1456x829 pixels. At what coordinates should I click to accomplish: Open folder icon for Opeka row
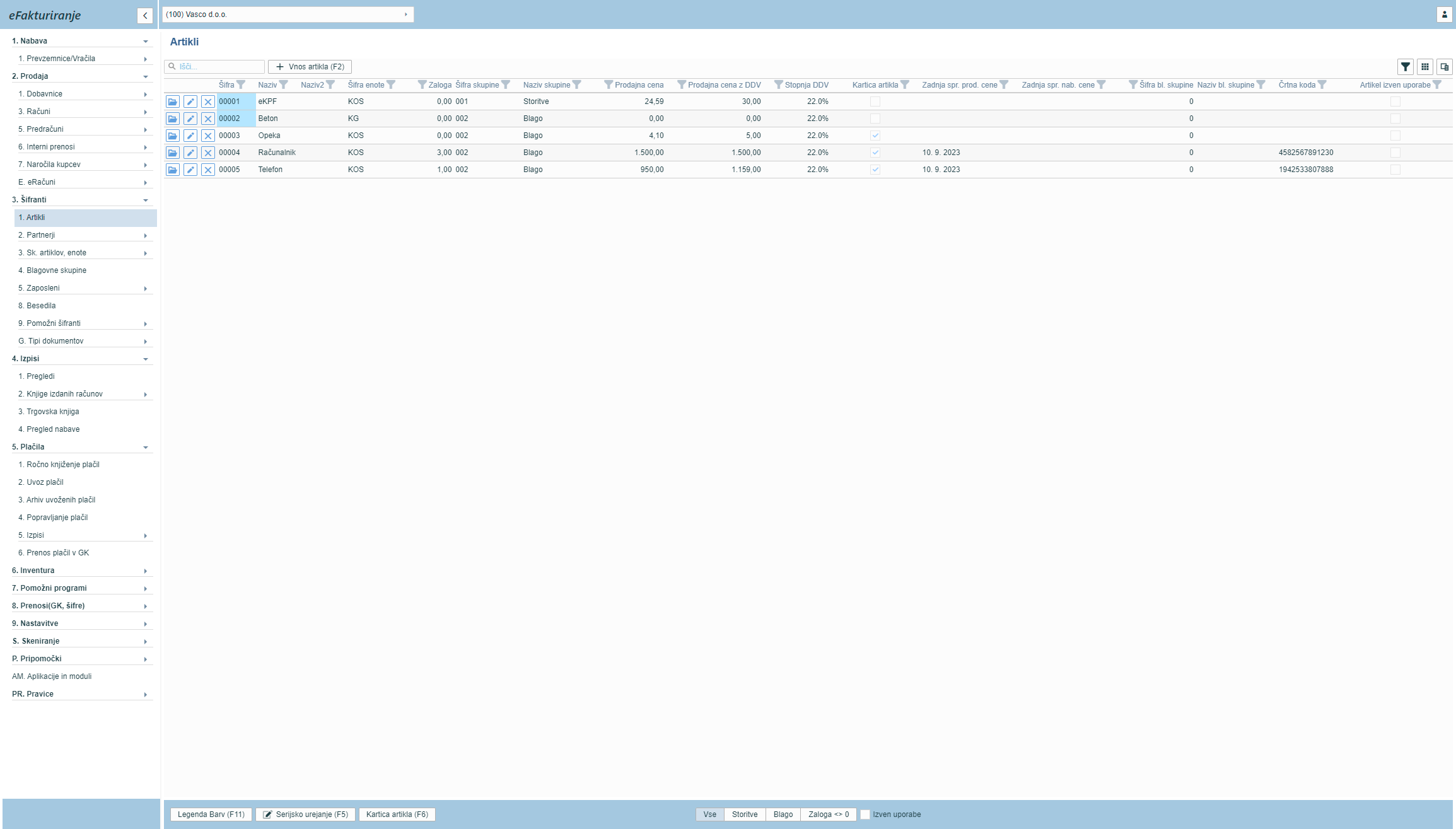[x=172, y=136]
